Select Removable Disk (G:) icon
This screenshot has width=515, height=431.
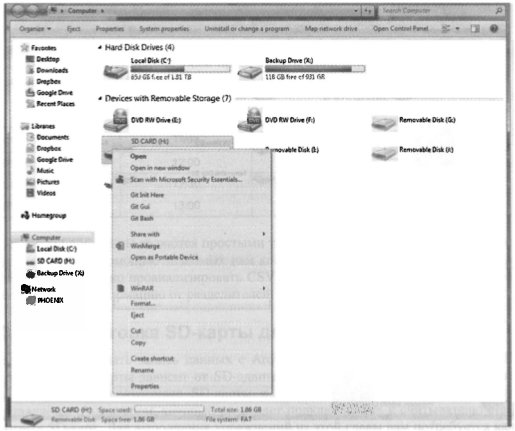click(384, 123)
